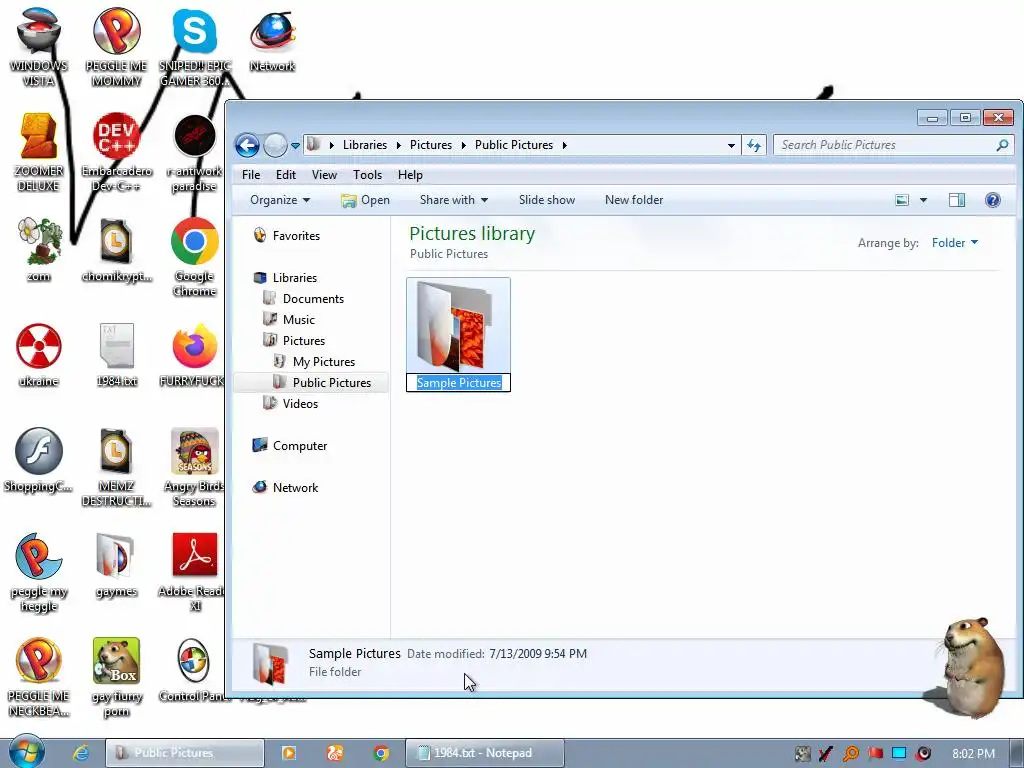
Task: Click the refresh button beside the address bar
Action: click(754, 145)
